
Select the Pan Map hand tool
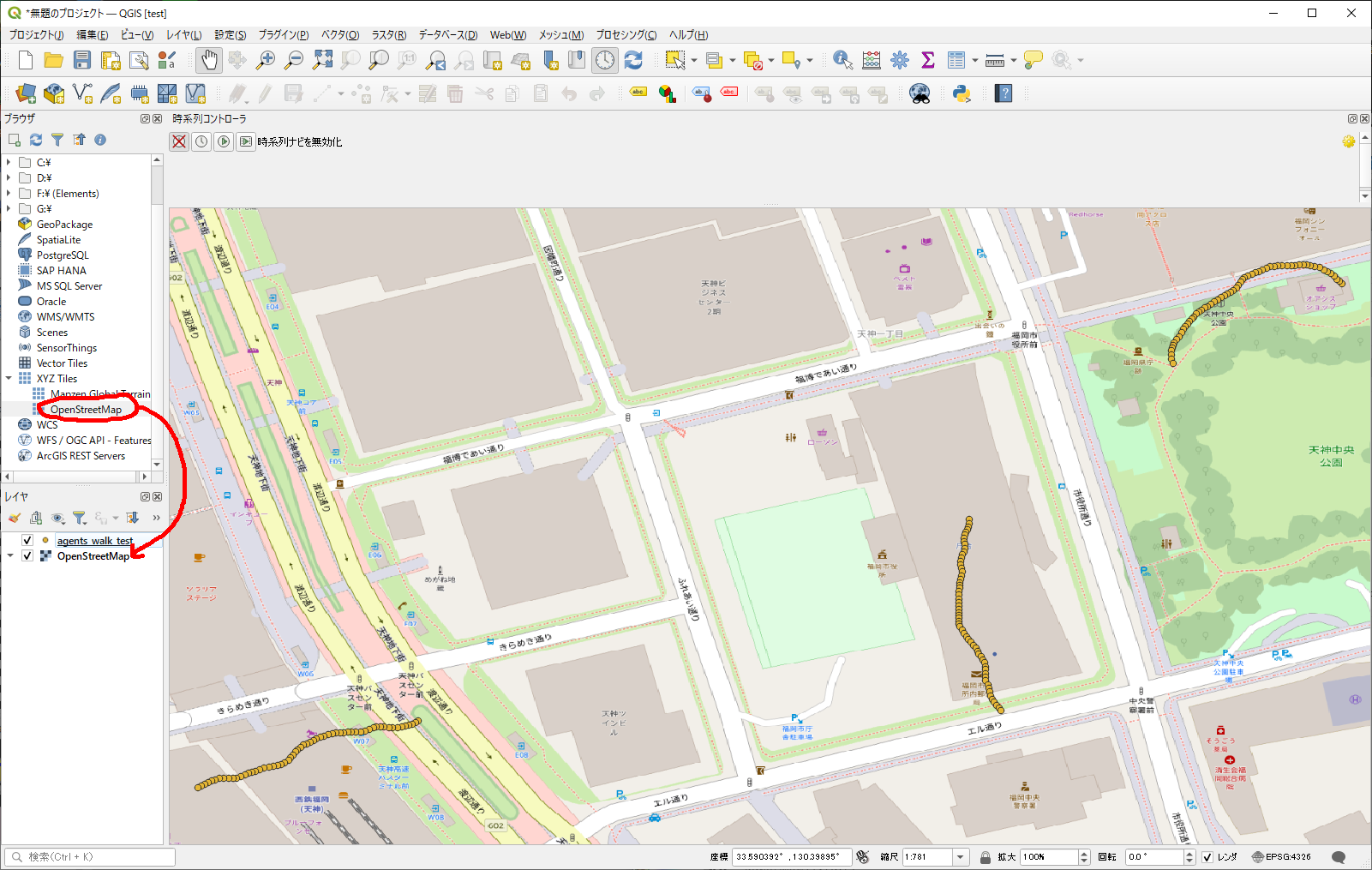(209, 60)
